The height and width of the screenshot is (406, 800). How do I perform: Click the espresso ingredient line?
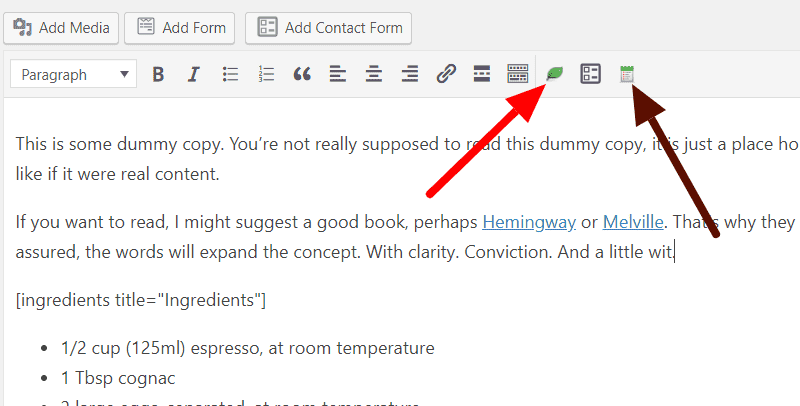coord(247,348)
